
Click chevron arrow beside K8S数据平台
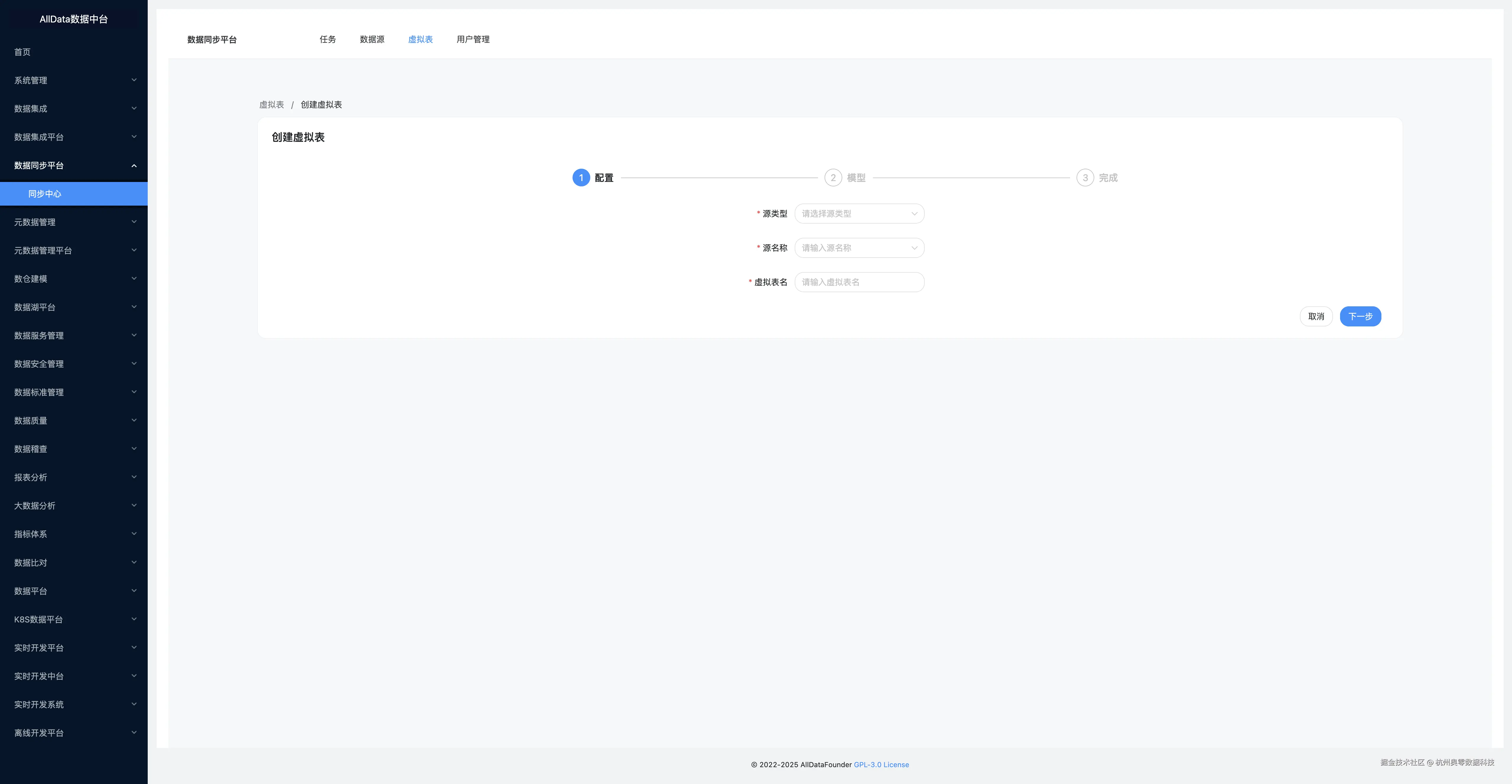click(x=134, y=619)
